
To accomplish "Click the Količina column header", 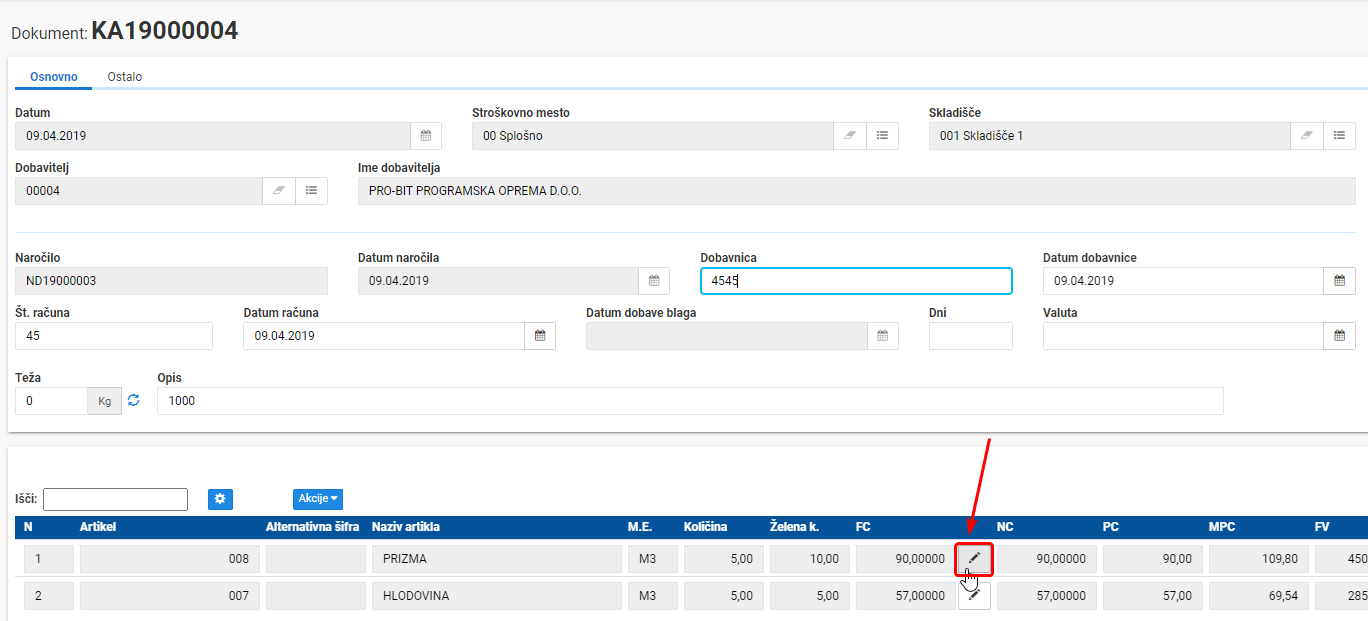I will point(705,527).
